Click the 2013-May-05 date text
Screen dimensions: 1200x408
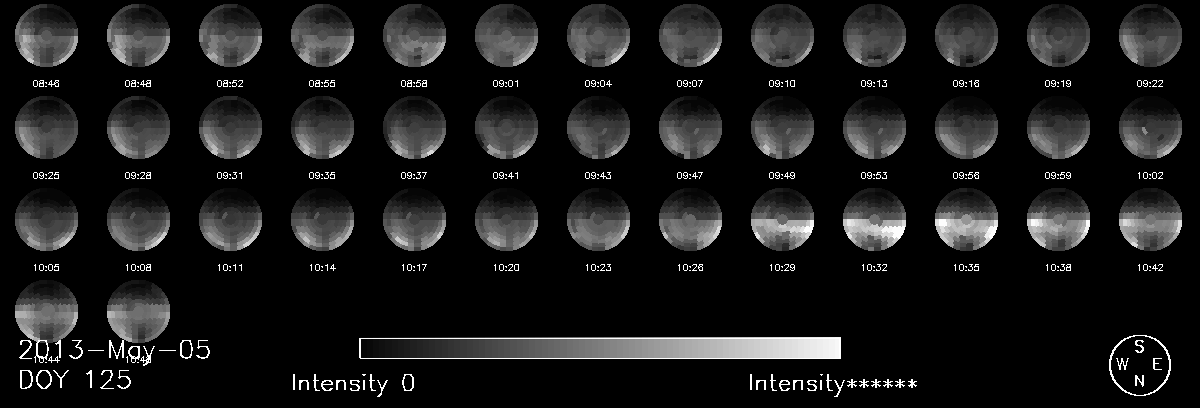[114, 350]
